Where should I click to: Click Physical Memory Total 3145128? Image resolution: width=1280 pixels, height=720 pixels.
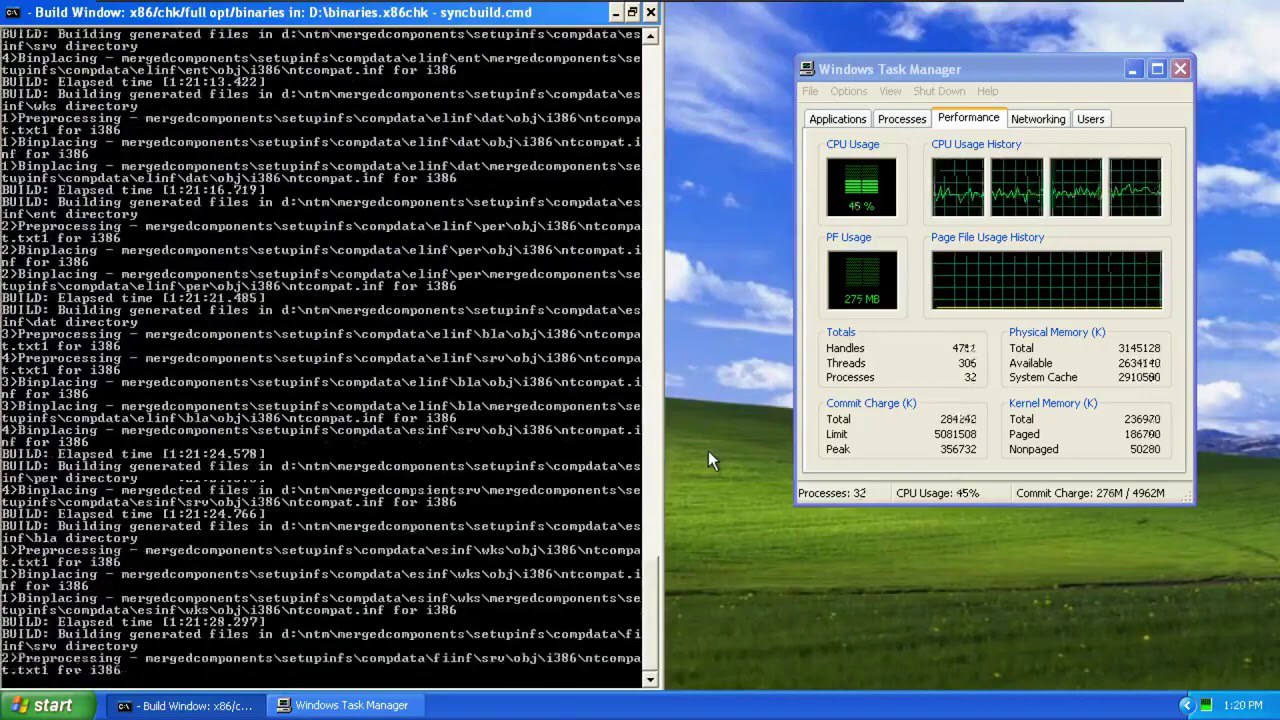click(x=1140, y=349)
